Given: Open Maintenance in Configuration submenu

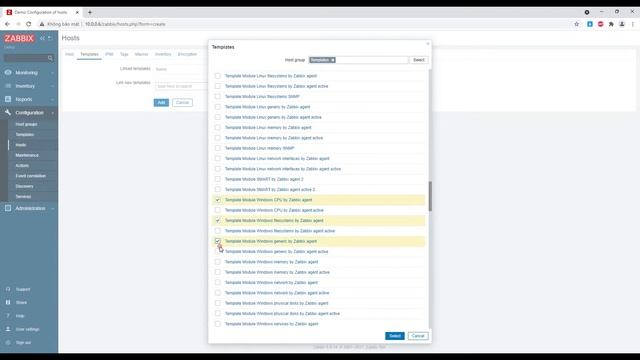Looking at the screenshot, I should click(x=27, y=155).
